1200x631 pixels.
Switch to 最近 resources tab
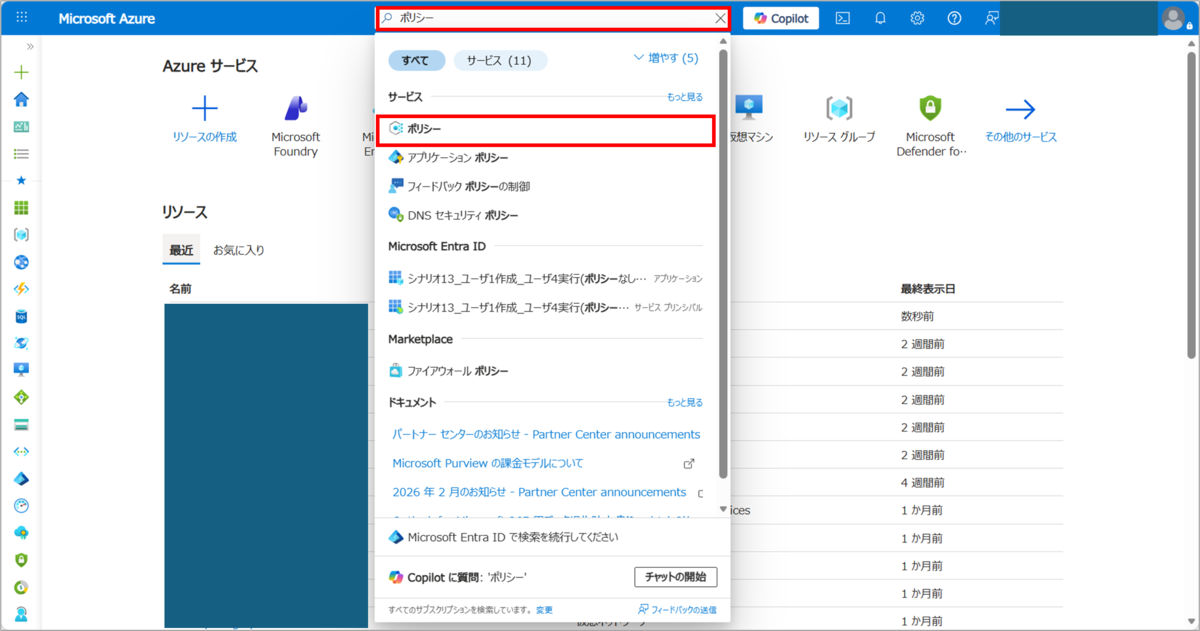pyautogui.click(x=181, y=250)
